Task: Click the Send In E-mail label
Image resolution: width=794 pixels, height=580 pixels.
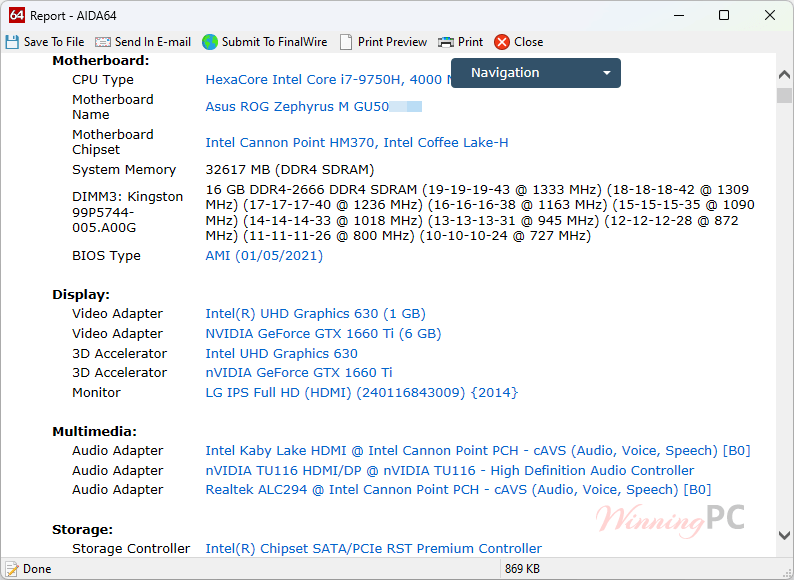Action: coord(153,42)
